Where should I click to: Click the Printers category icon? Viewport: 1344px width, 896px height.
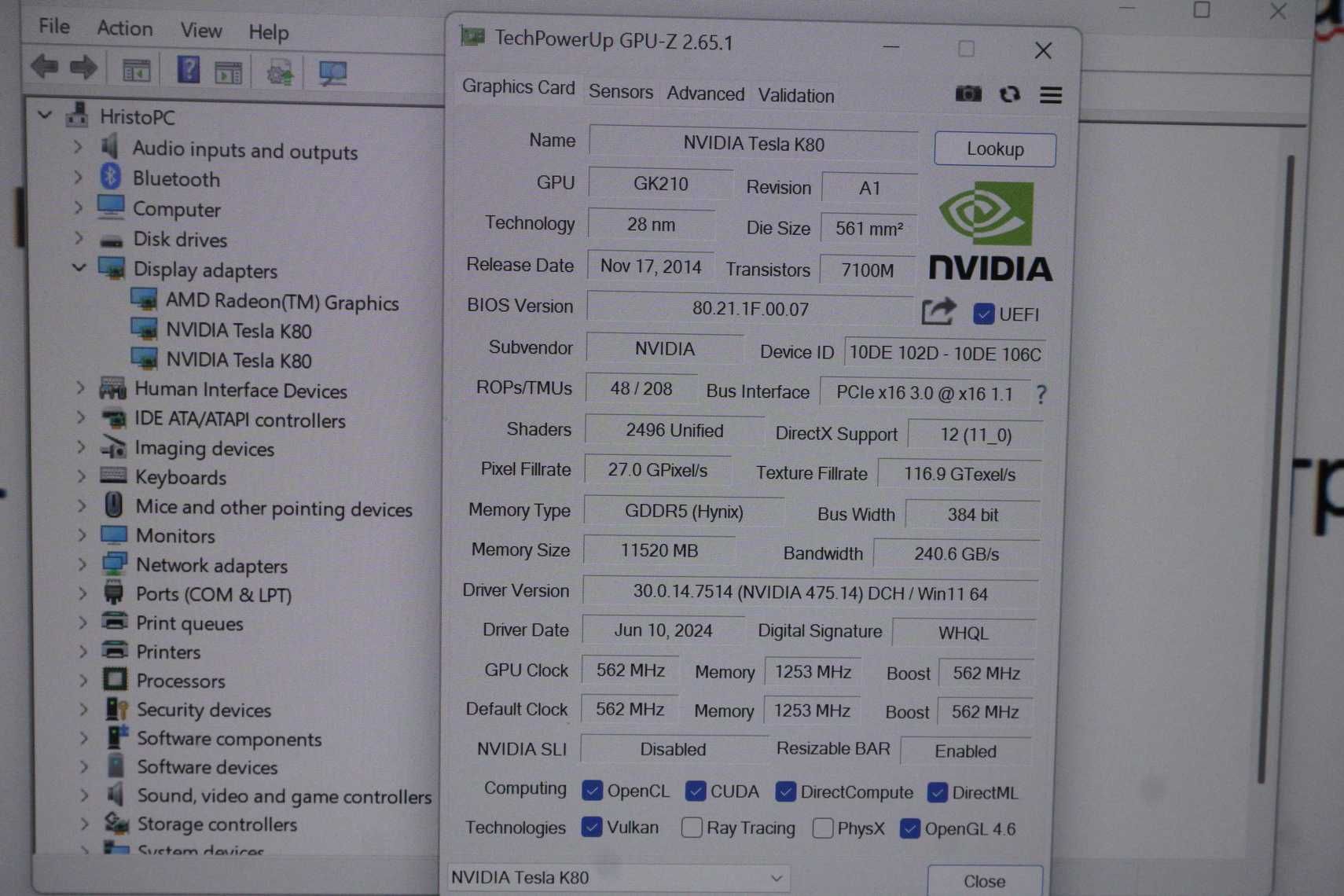115,650
